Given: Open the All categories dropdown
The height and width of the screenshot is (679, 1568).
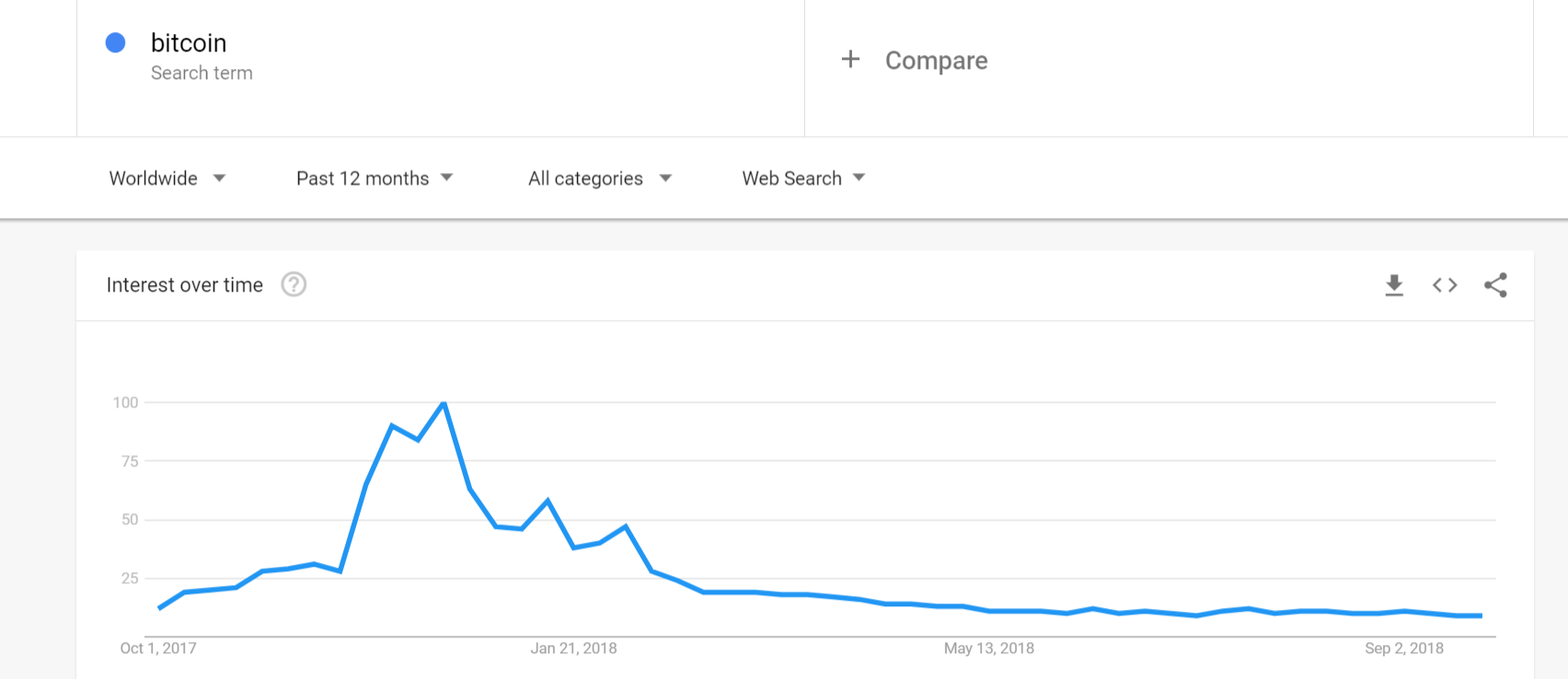Looking at the screenshot, I should coord(600,178).
